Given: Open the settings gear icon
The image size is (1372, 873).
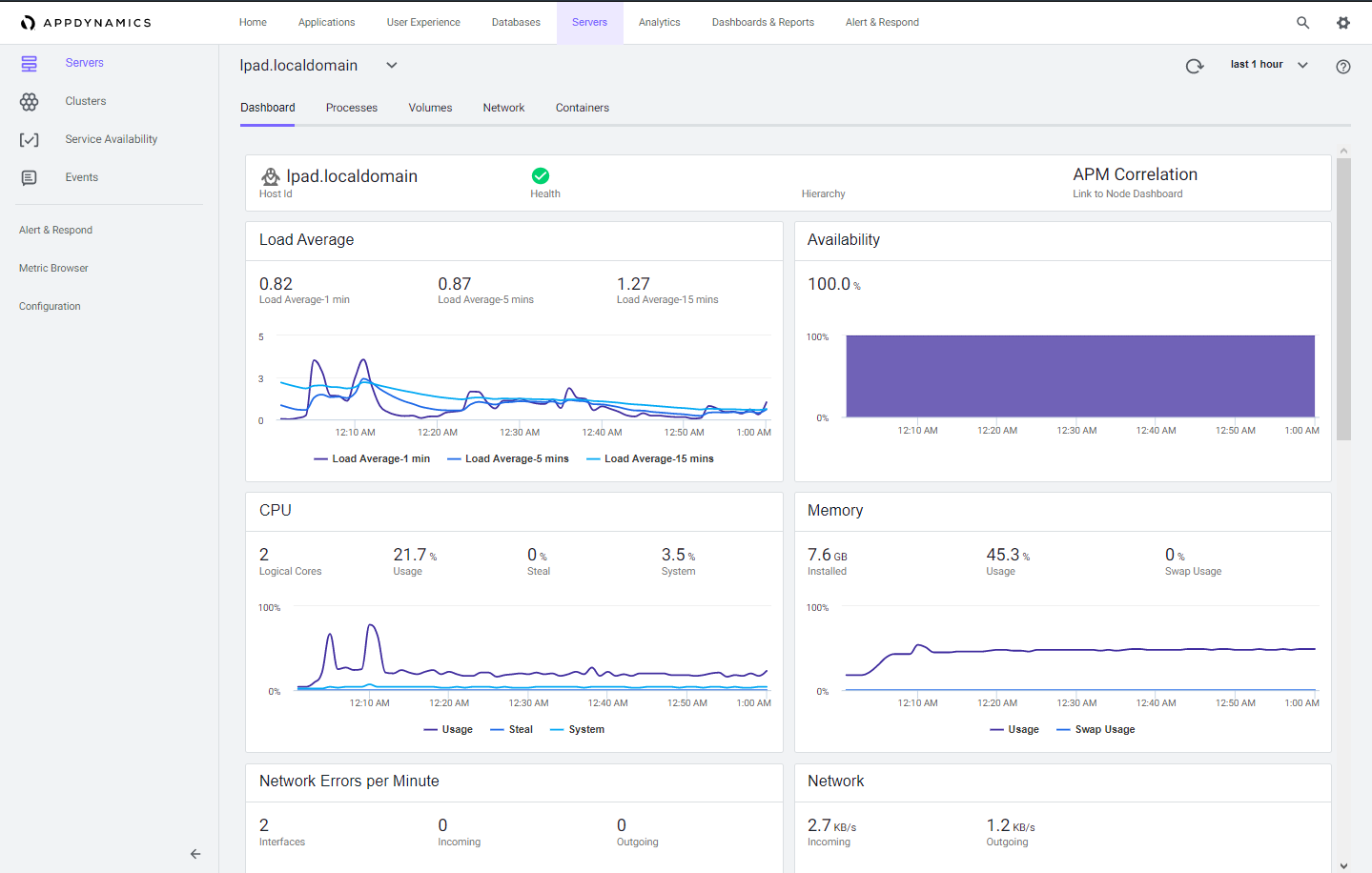Looking at the screenshot, I should 1342,23.
